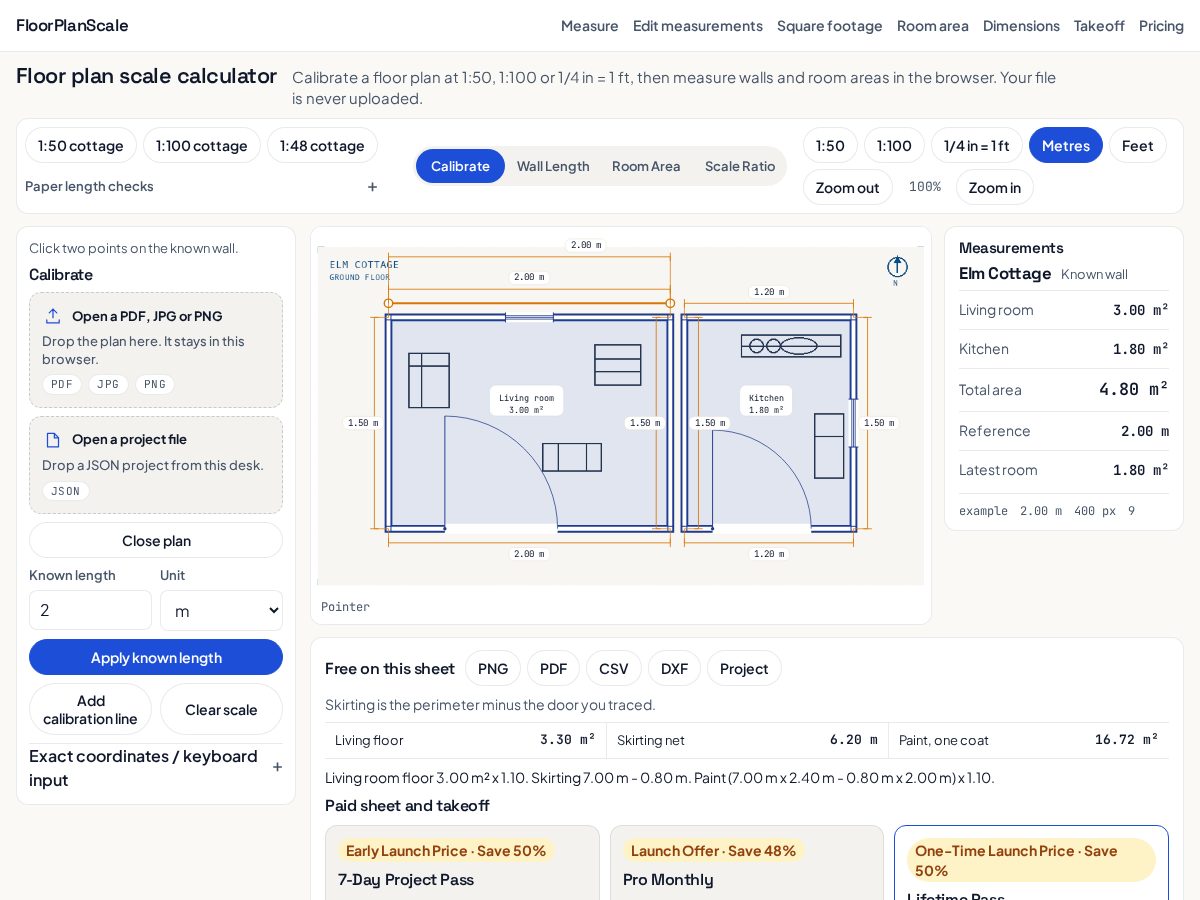
Task: Click the Skirting net 6.20 m value
Action: pos(854,740)
